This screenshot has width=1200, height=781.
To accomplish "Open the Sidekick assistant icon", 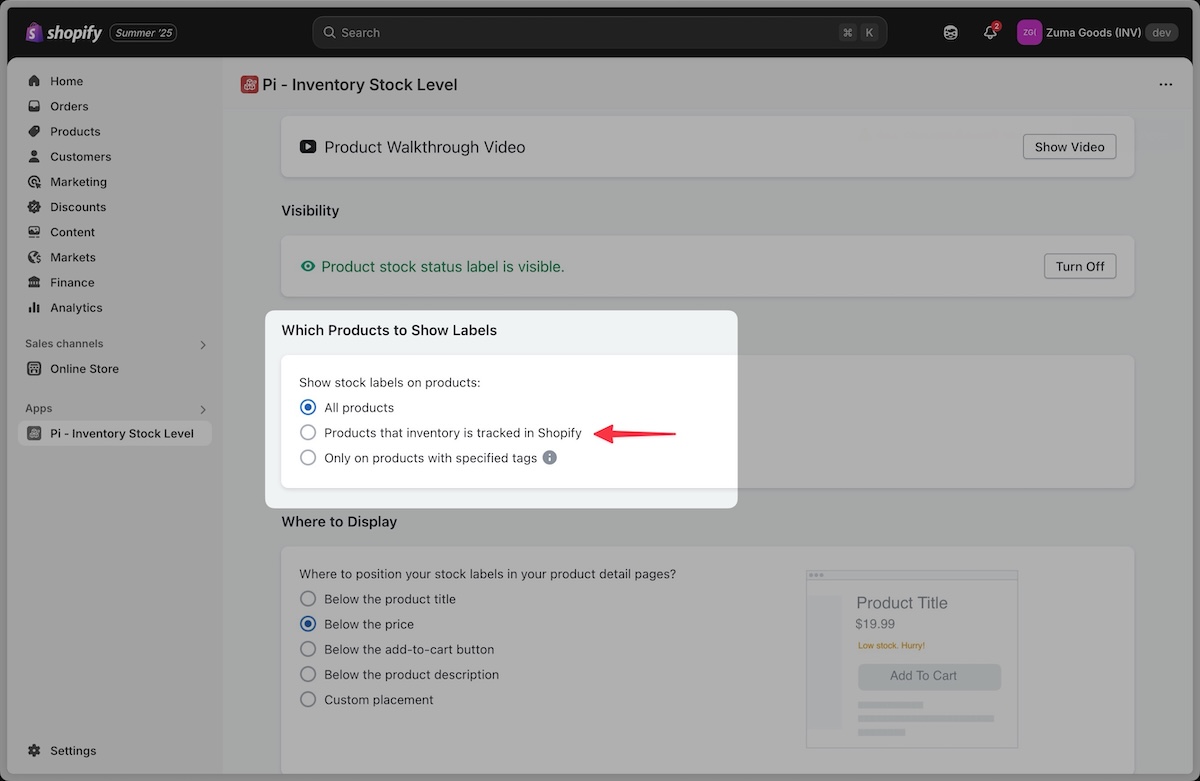I will [950, 33].
